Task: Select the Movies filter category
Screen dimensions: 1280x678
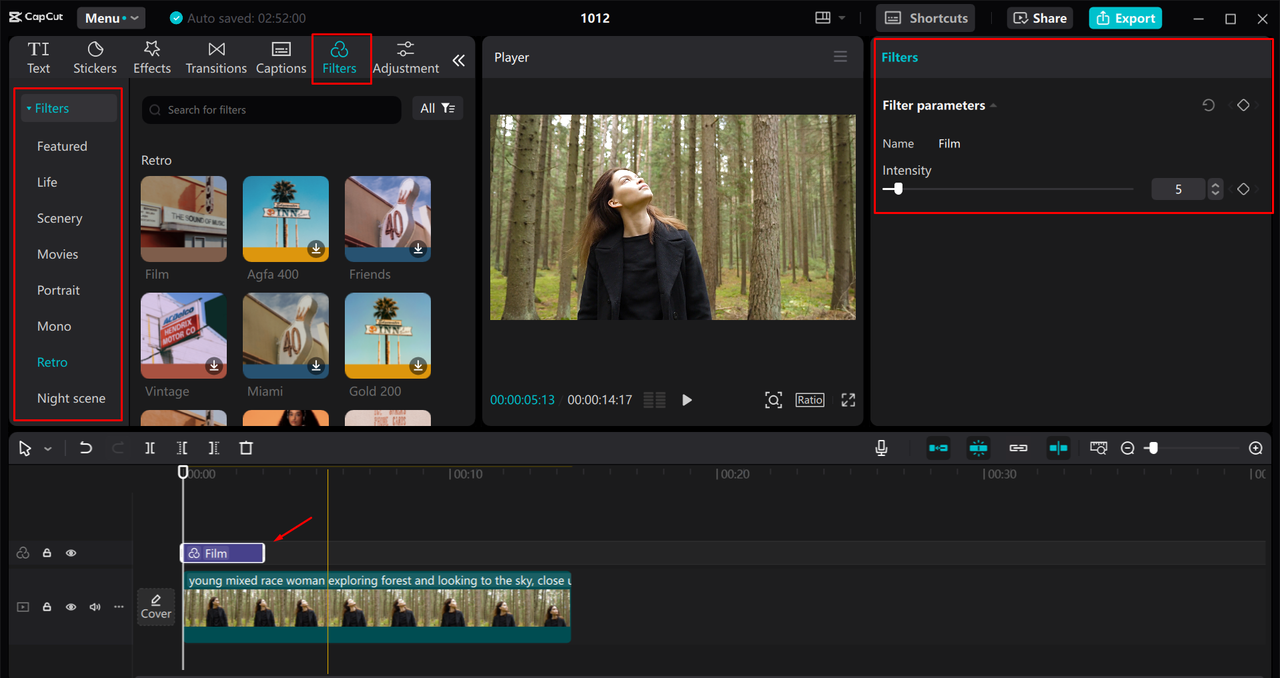Action: click(57, 254)
